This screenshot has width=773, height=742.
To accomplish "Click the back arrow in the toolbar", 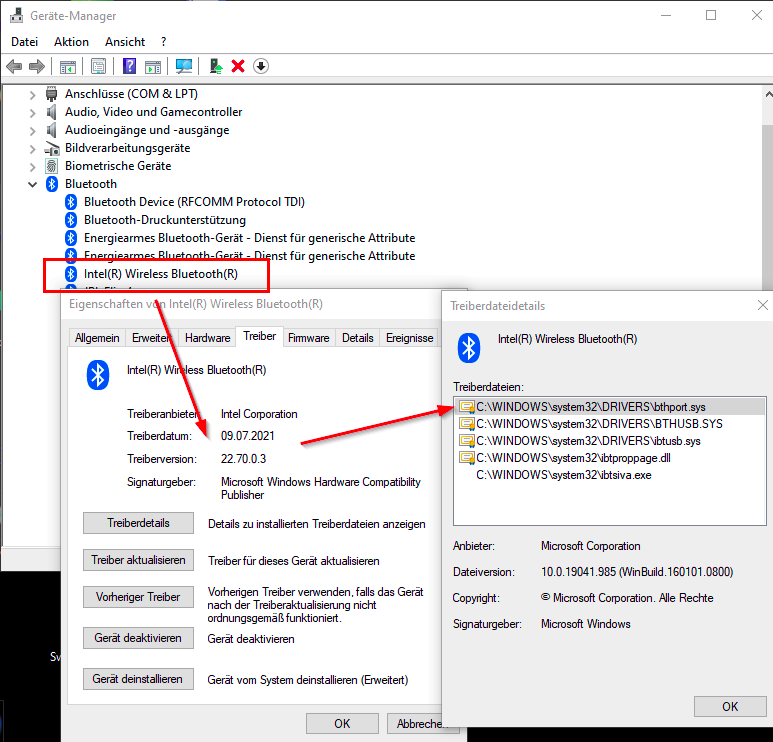I will (x=14, y=66).
